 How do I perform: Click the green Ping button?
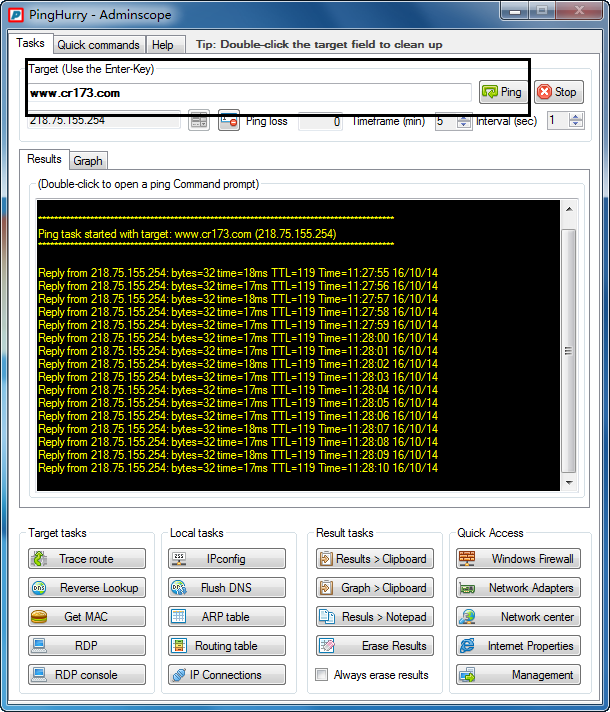[502, 92]
